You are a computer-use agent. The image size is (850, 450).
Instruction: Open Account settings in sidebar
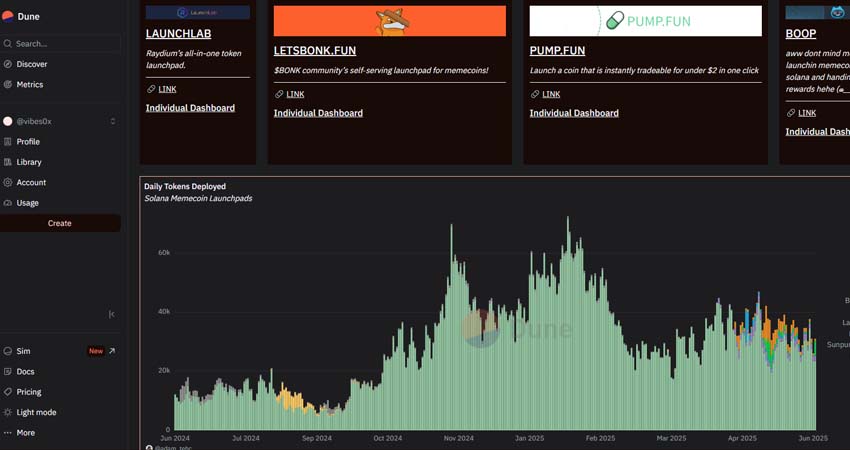[x=31, y=183]
